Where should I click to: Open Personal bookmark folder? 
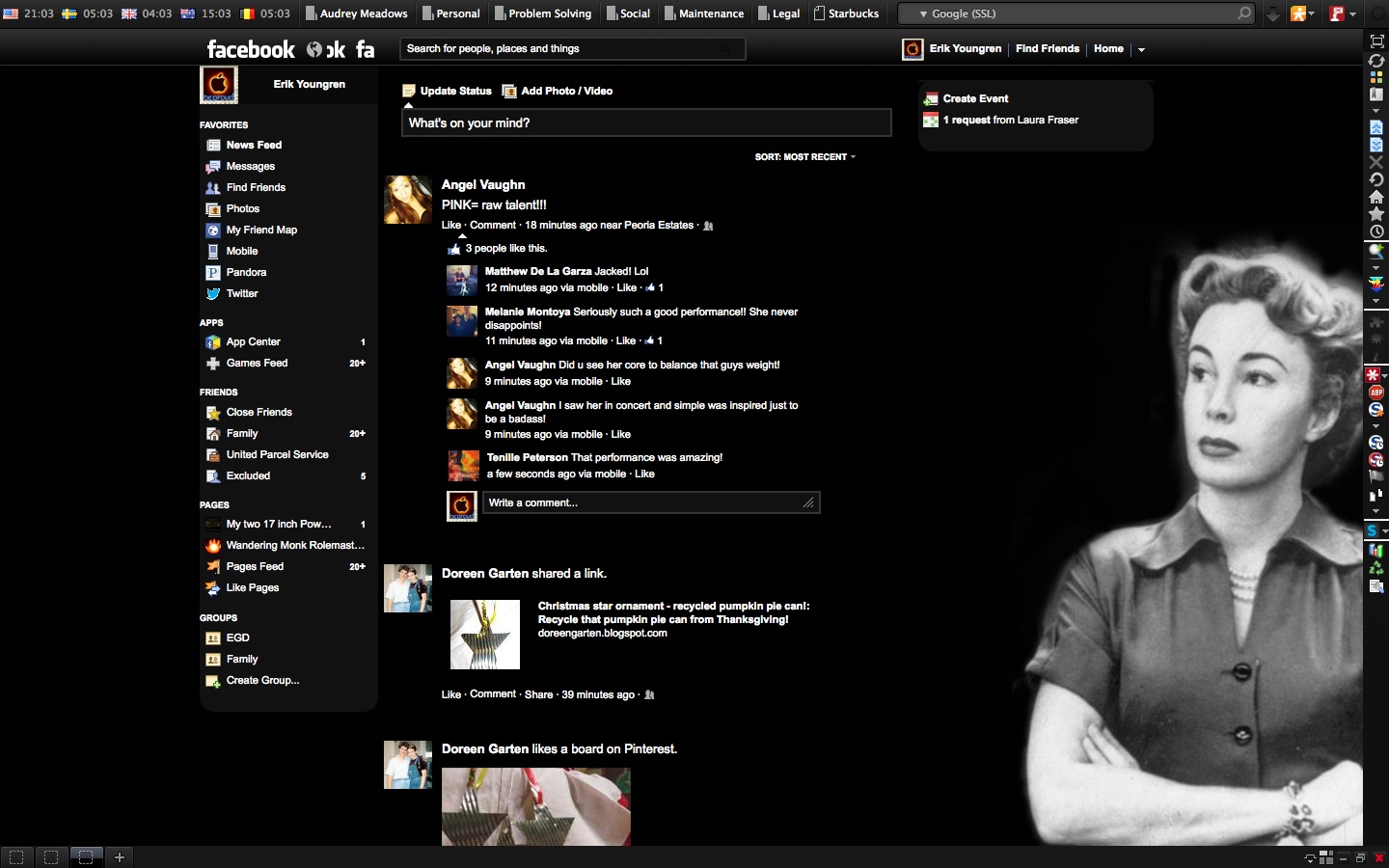click(x=450, y=14)
